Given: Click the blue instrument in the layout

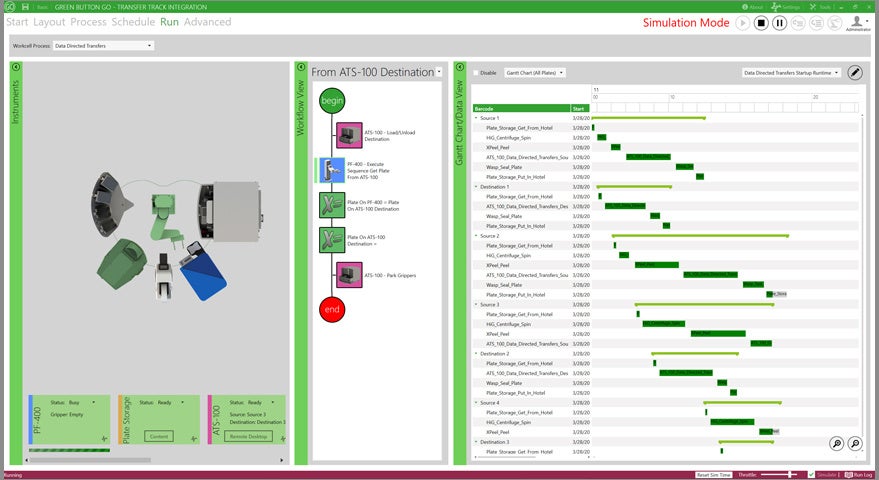Looking at the screenshot, I should coord(203,272).
